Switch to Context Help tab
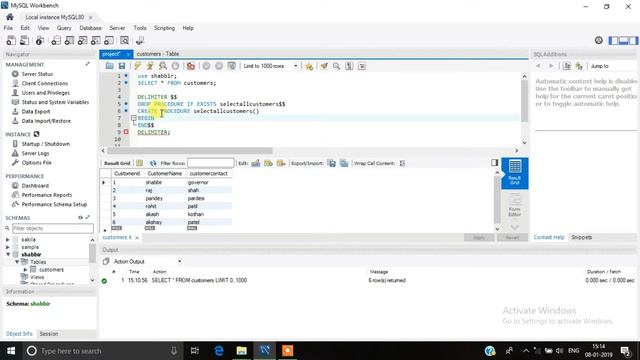This screenshot has height=360, width=640. tap(549, 237)
